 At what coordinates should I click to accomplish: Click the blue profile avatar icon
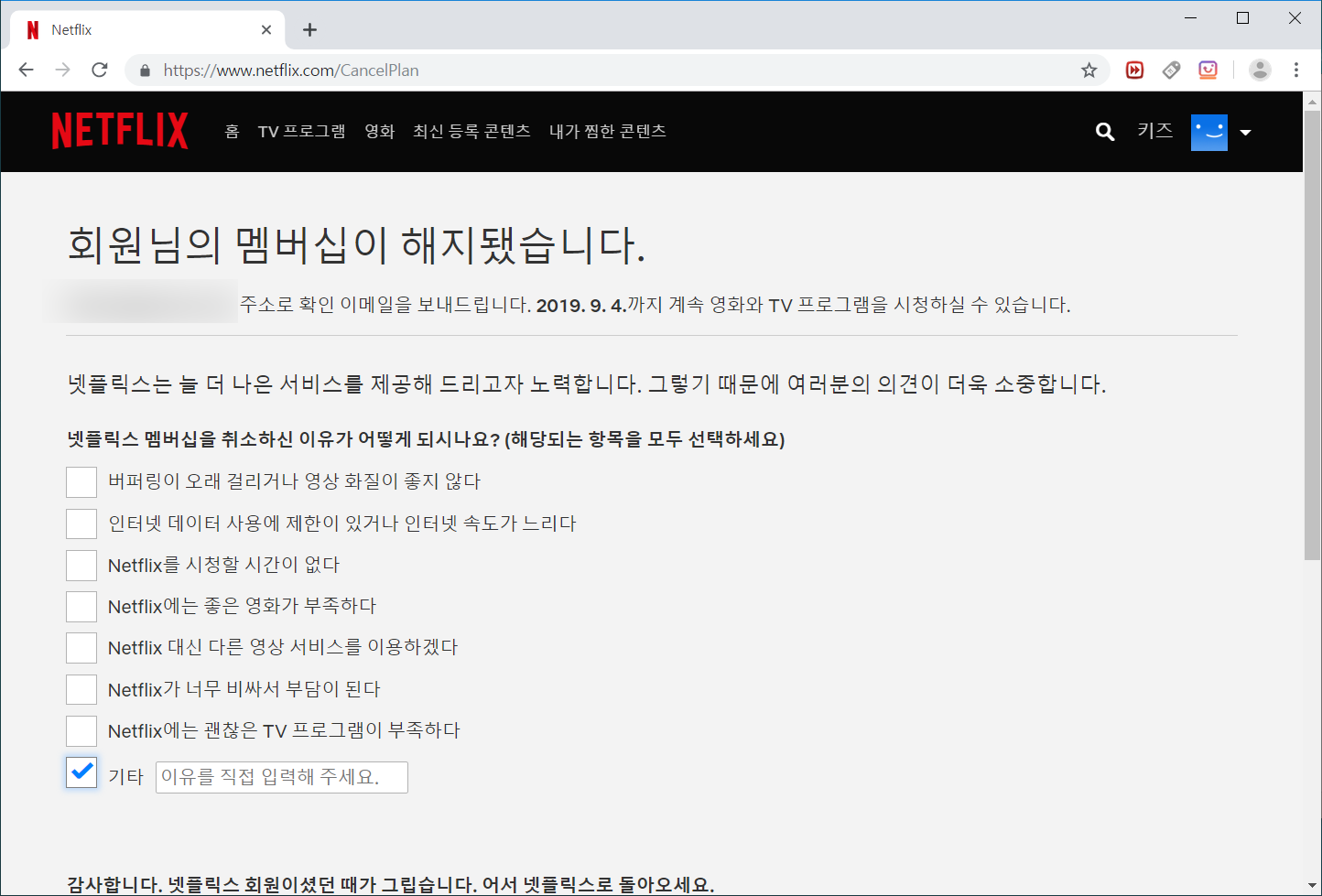1208,132
